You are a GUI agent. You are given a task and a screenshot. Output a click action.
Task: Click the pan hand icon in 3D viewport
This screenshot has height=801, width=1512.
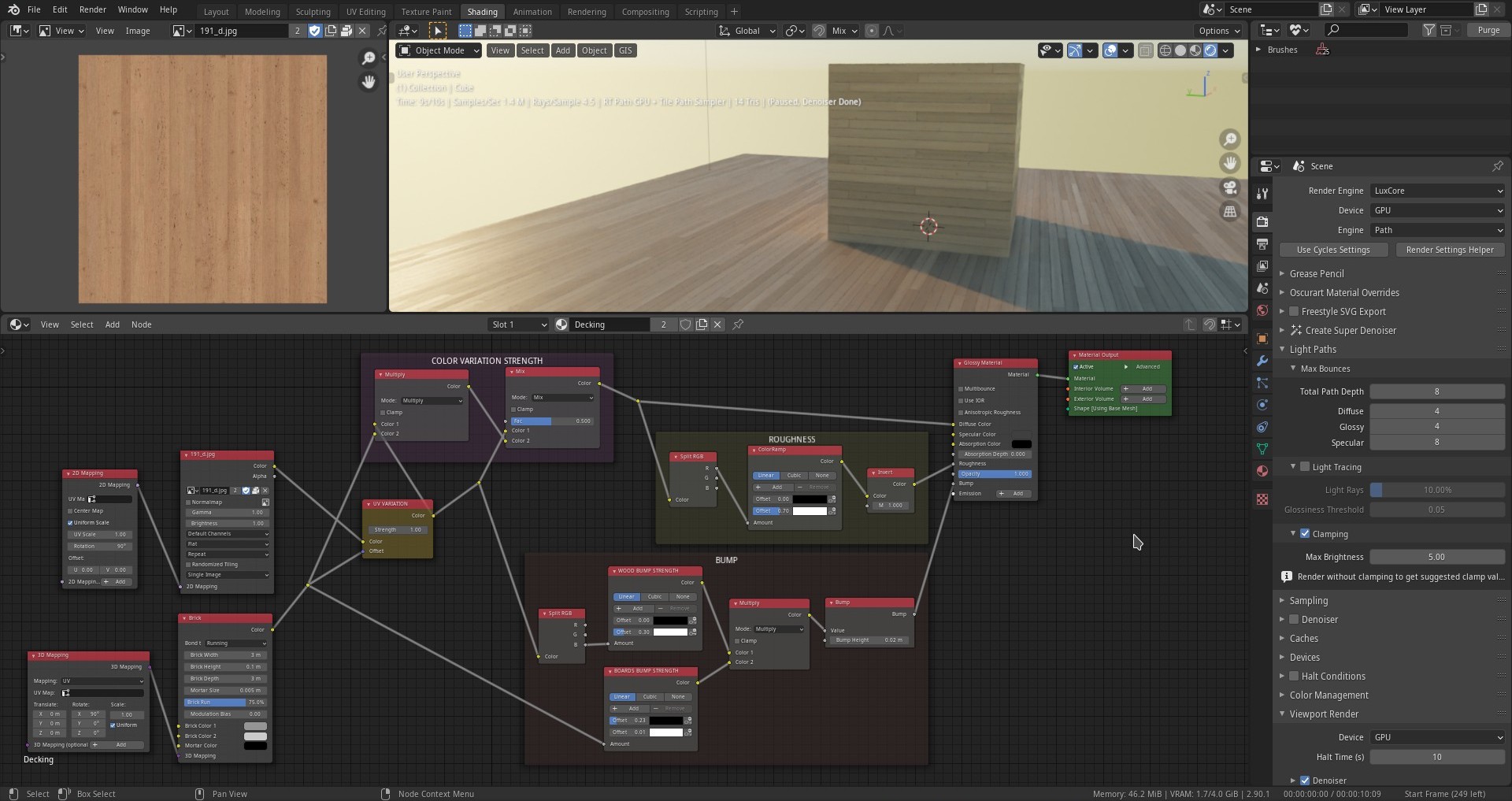[1229, 163]
